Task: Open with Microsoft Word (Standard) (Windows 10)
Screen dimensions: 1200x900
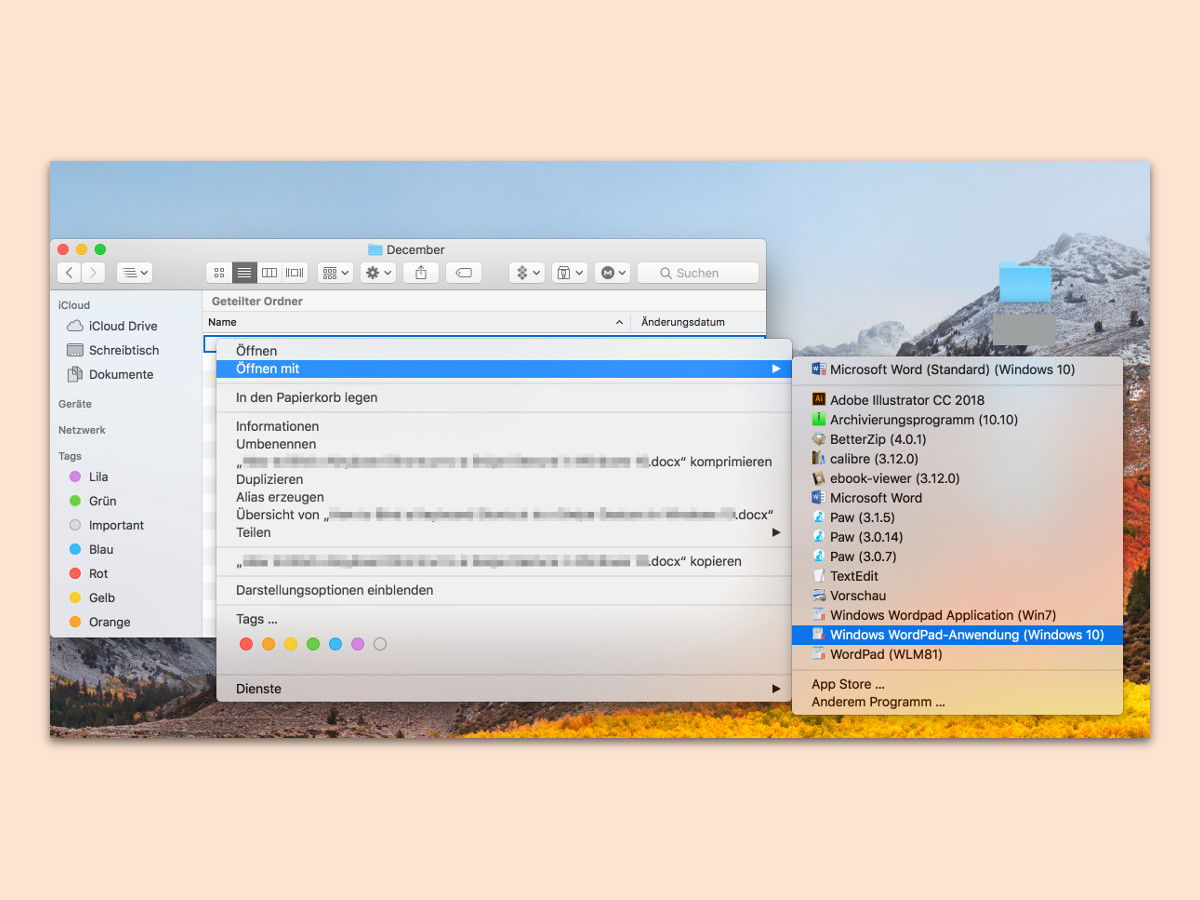Action: [957, 369]
